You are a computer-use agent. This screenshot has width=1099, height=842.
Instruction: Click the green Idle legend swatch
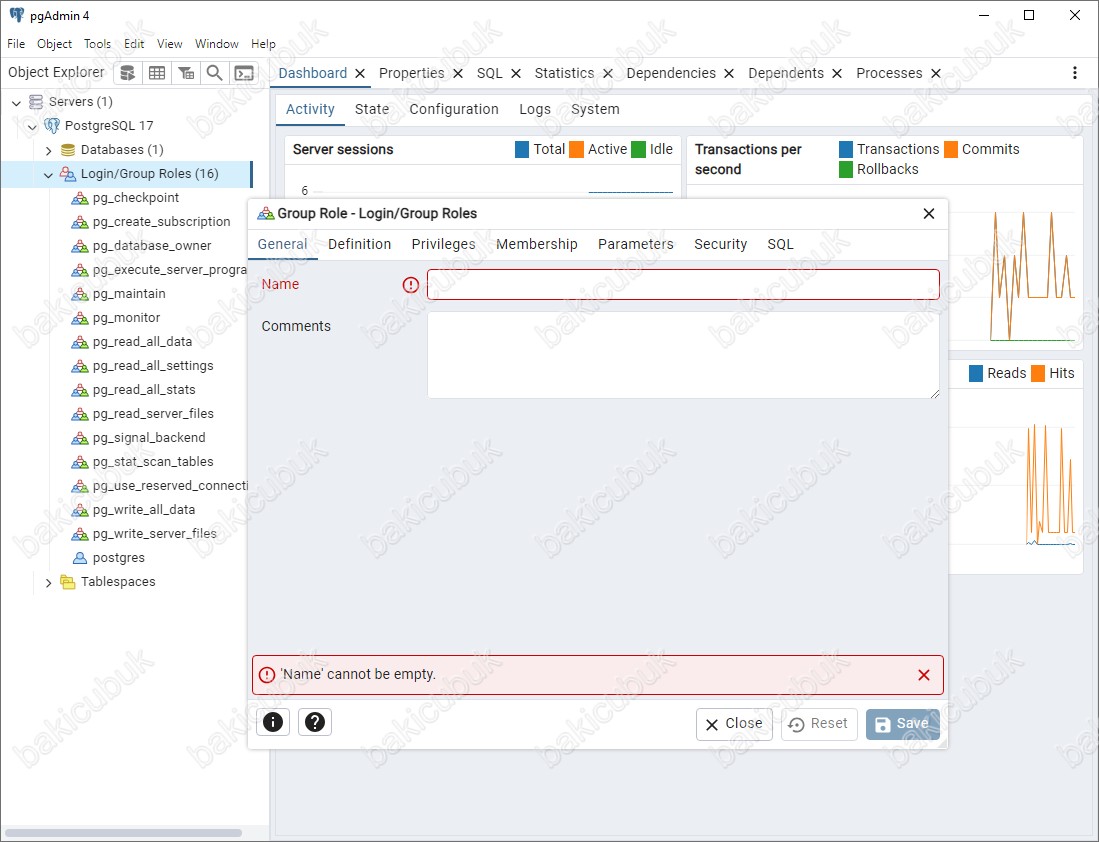639,149
